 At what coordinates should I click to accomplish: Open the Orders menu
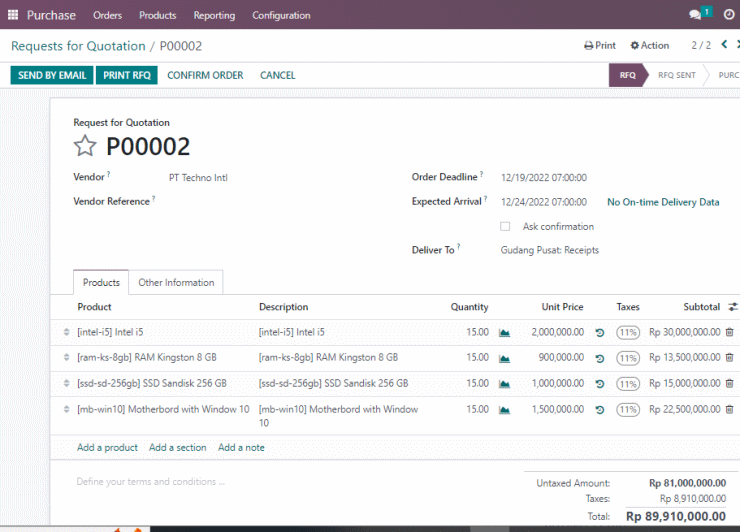point(107,15)
